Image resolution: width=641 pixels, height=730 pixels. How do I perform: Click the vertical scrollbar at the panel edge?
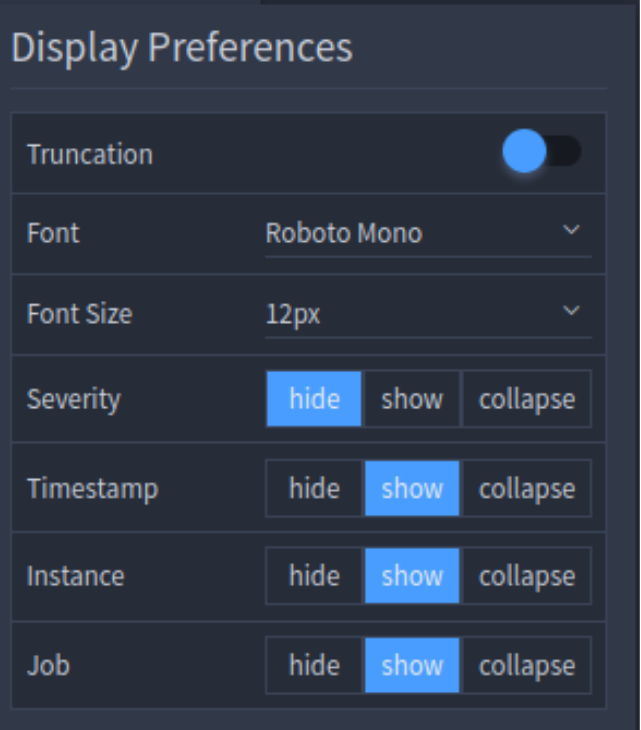638,365
